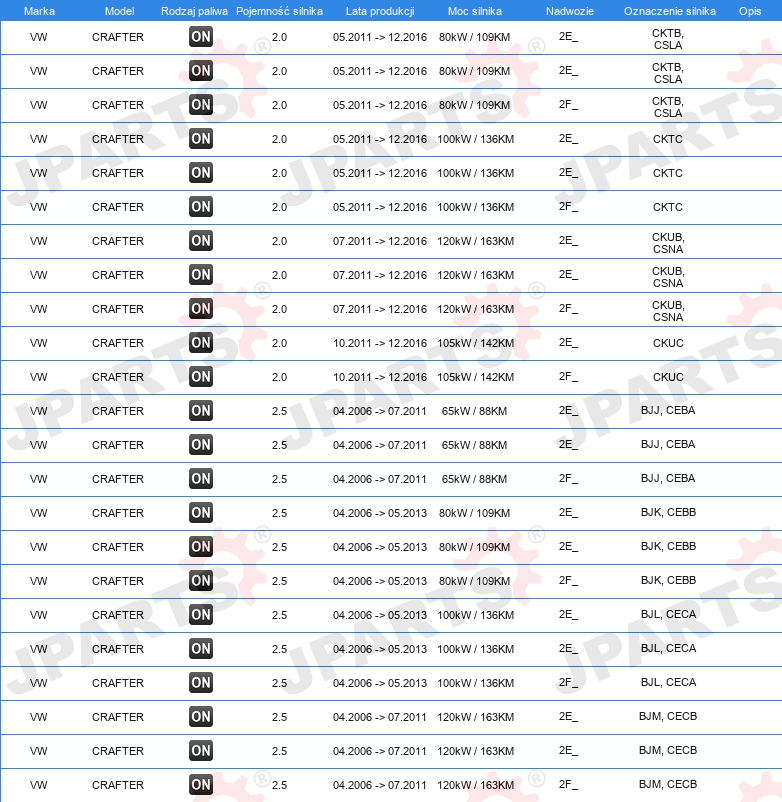Click the Oznaczenie silnika column header
The width and height of the screenshot is (782, 802).
click(x=669, y=11)
